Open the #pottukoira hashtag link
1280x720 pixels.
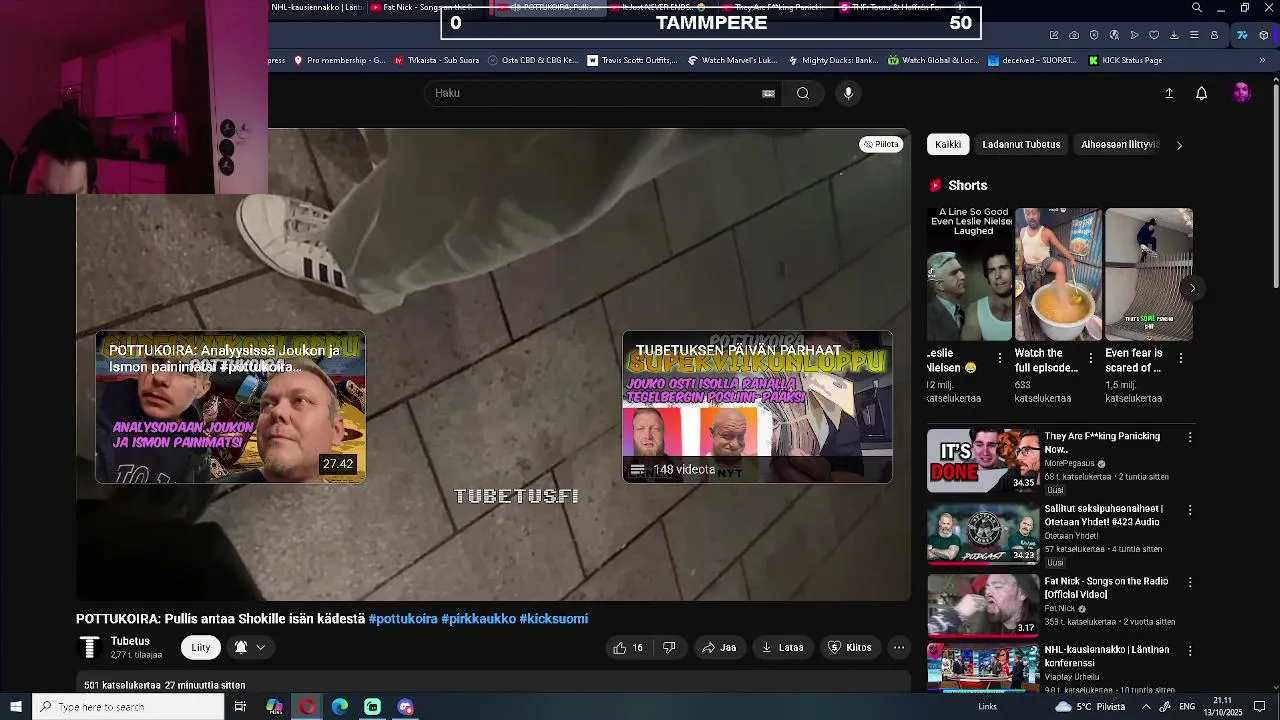[x=403, y=619]
